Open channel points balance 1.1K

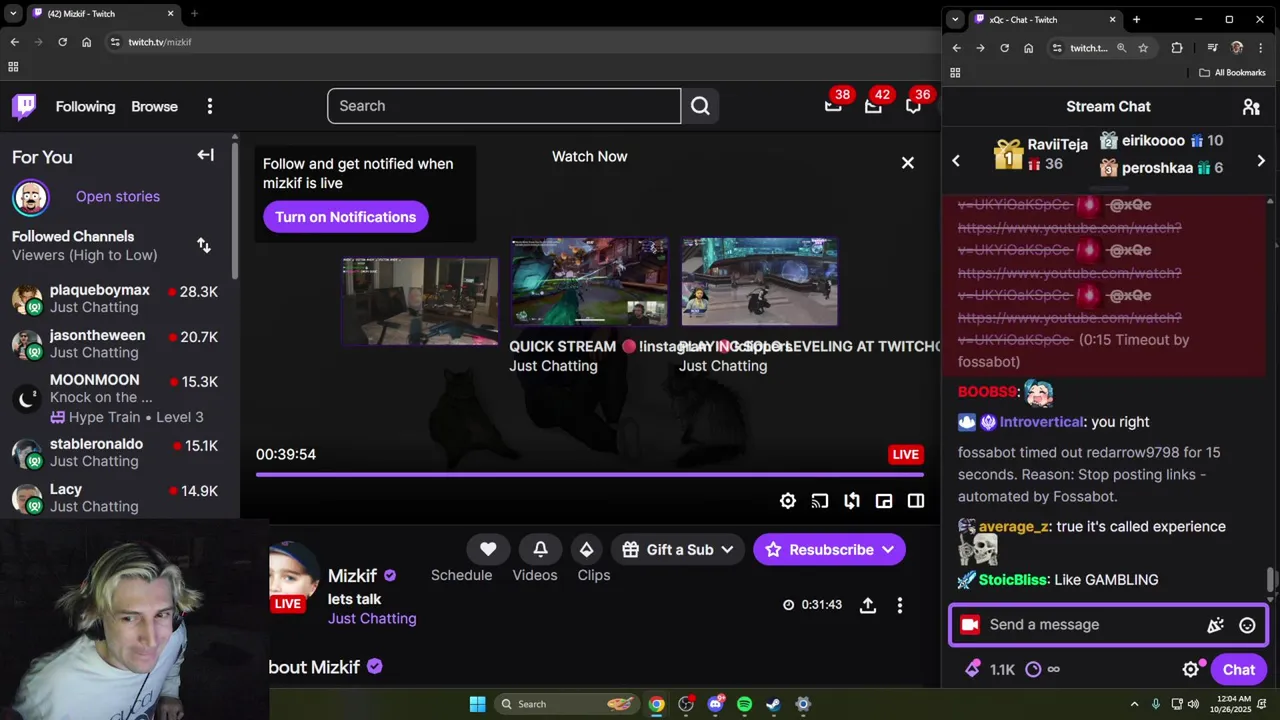pyautogui.click(x=990, y=670)
